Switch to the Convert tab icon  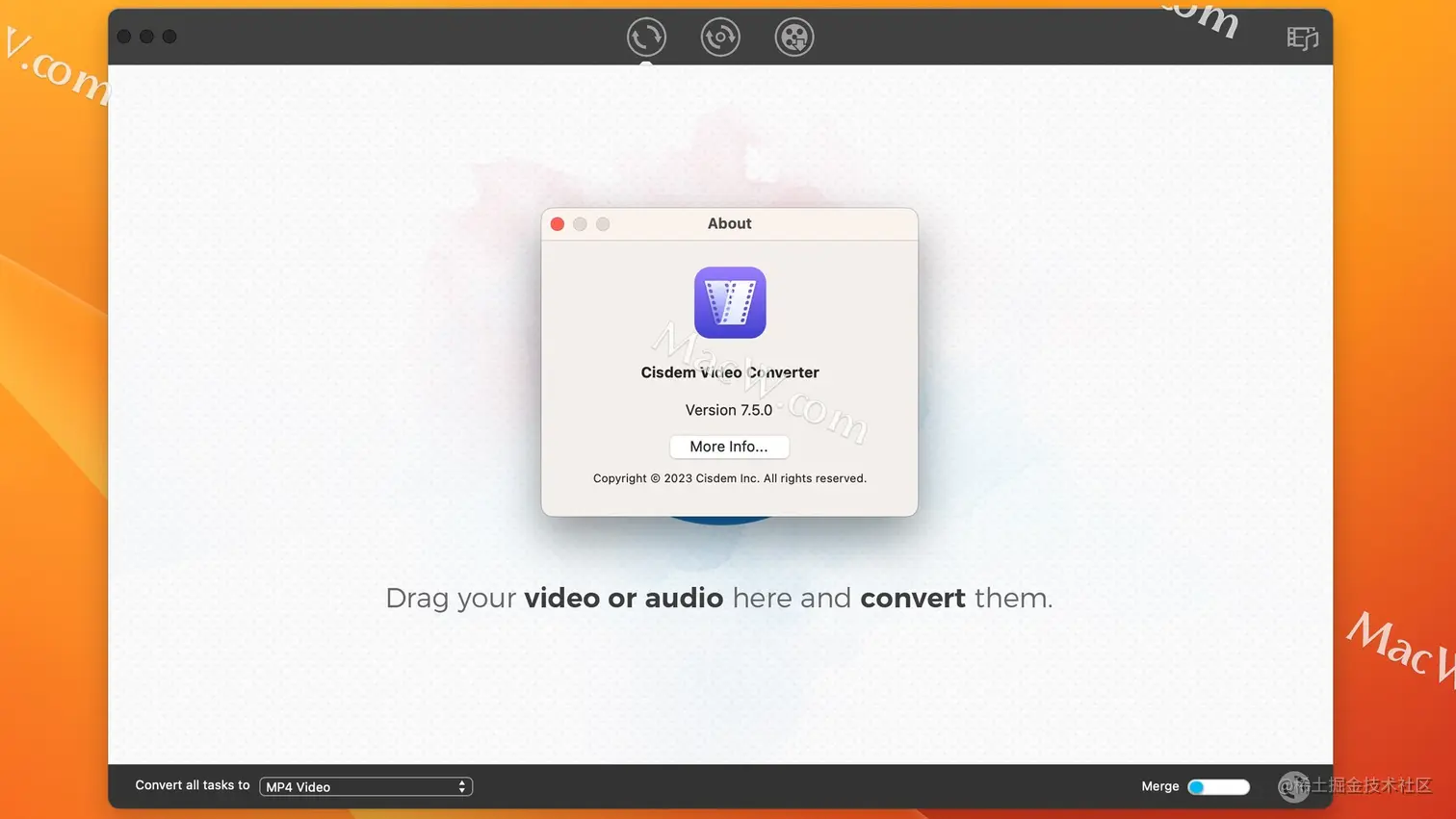646,38
